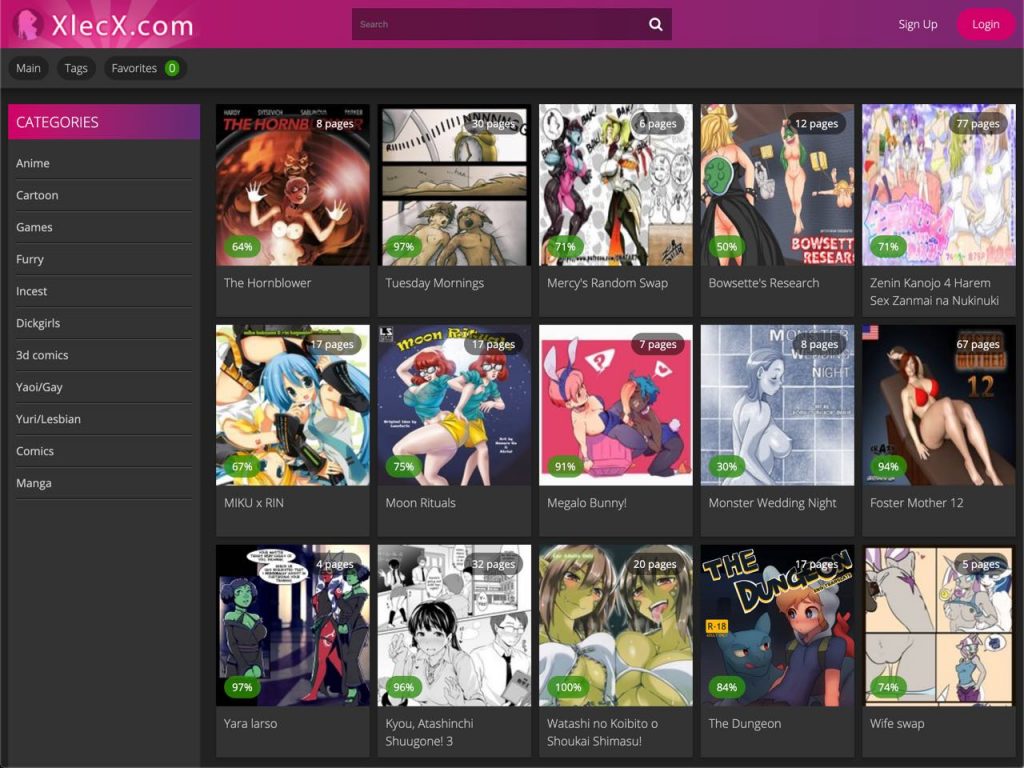Screen dimensions: 1024x768
Task: Select the Anime category
Action: pos(33,163)
